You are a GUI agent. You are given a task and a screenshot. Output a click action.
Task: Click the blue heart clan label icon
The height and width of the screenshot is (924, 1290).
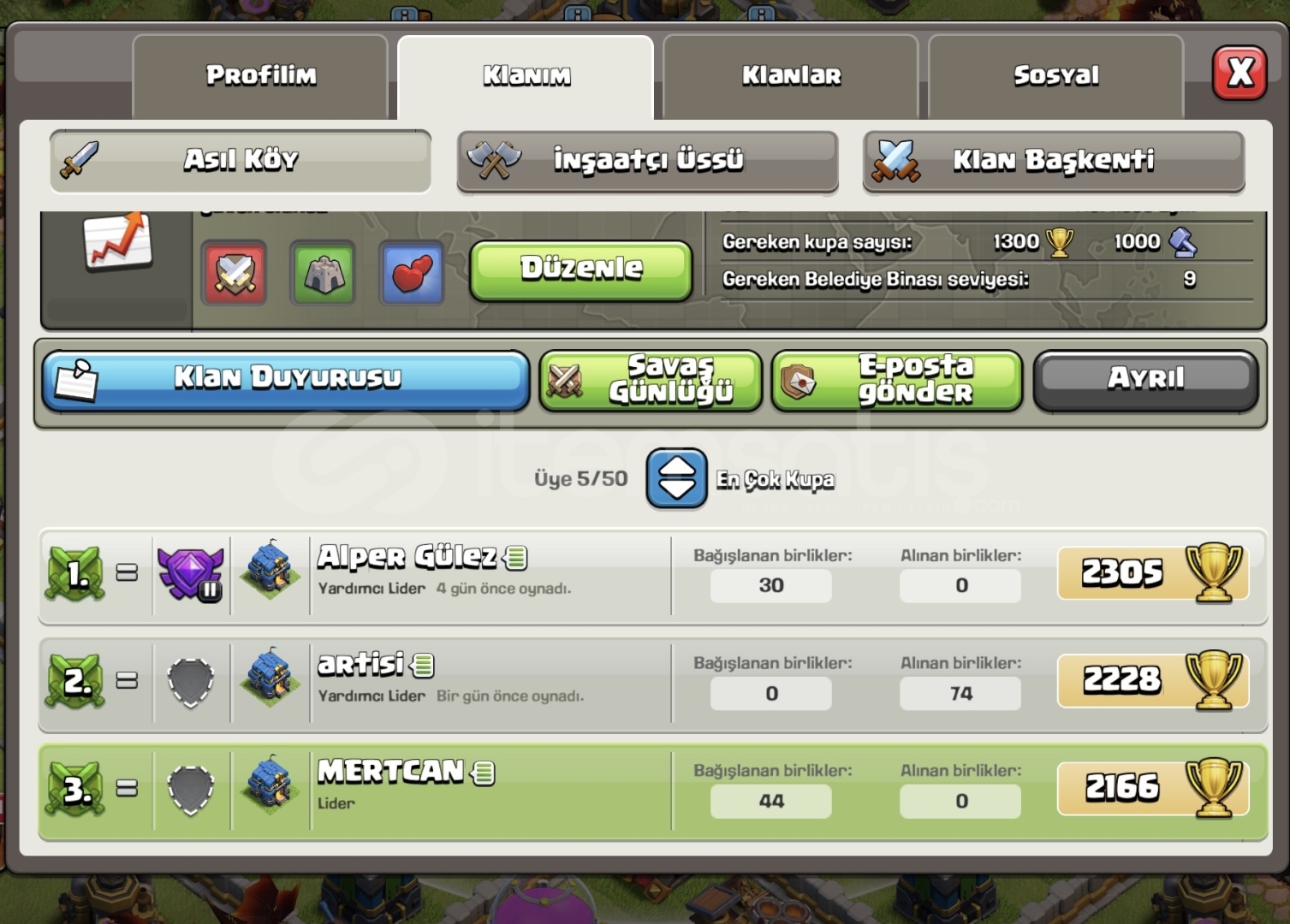[x=412, y=273]
